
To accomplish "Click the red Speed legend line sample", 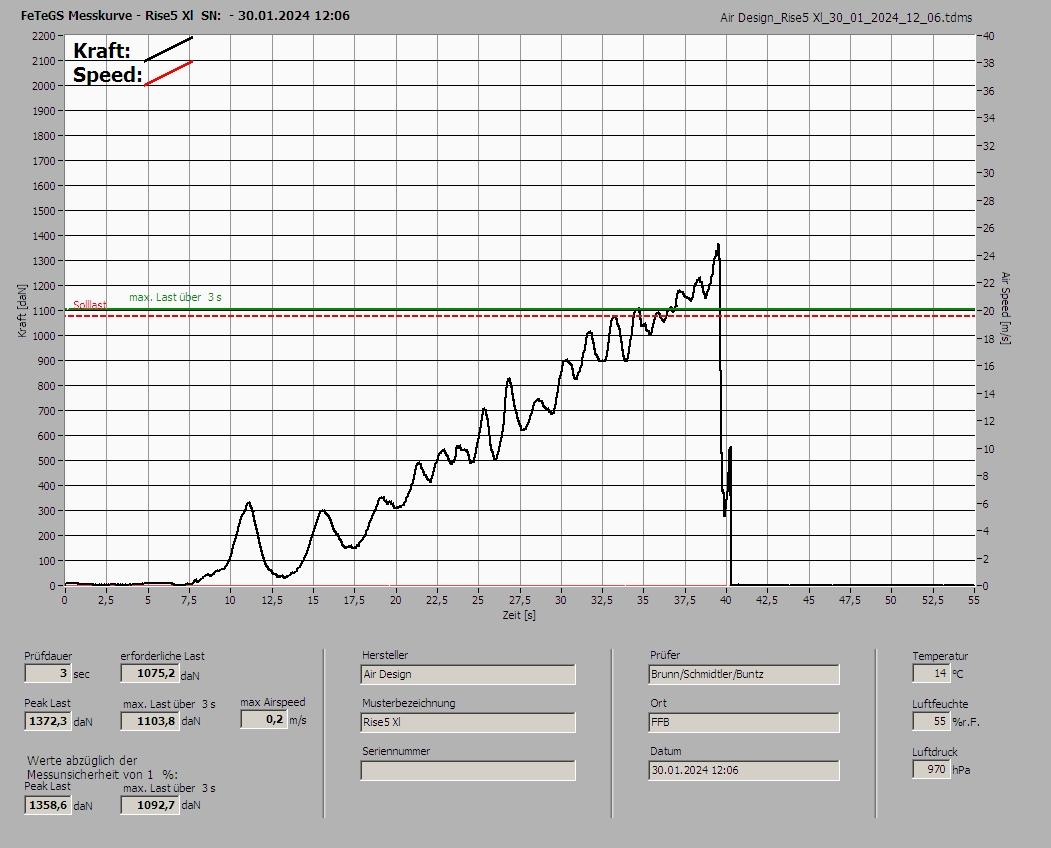I will (x=168, y=73).
